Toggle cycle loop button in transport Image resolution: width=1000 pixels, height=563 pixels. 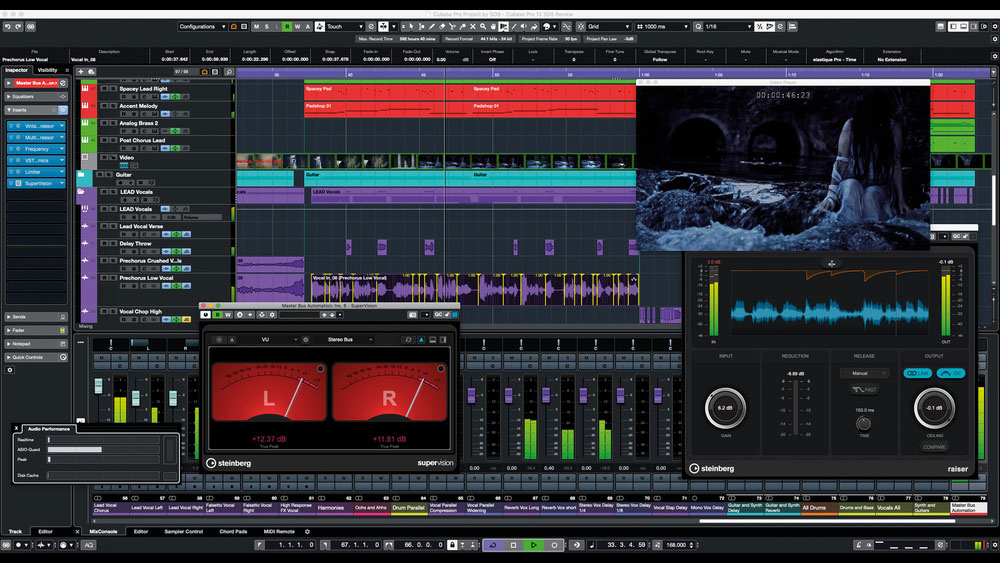[x=492, y=545]
